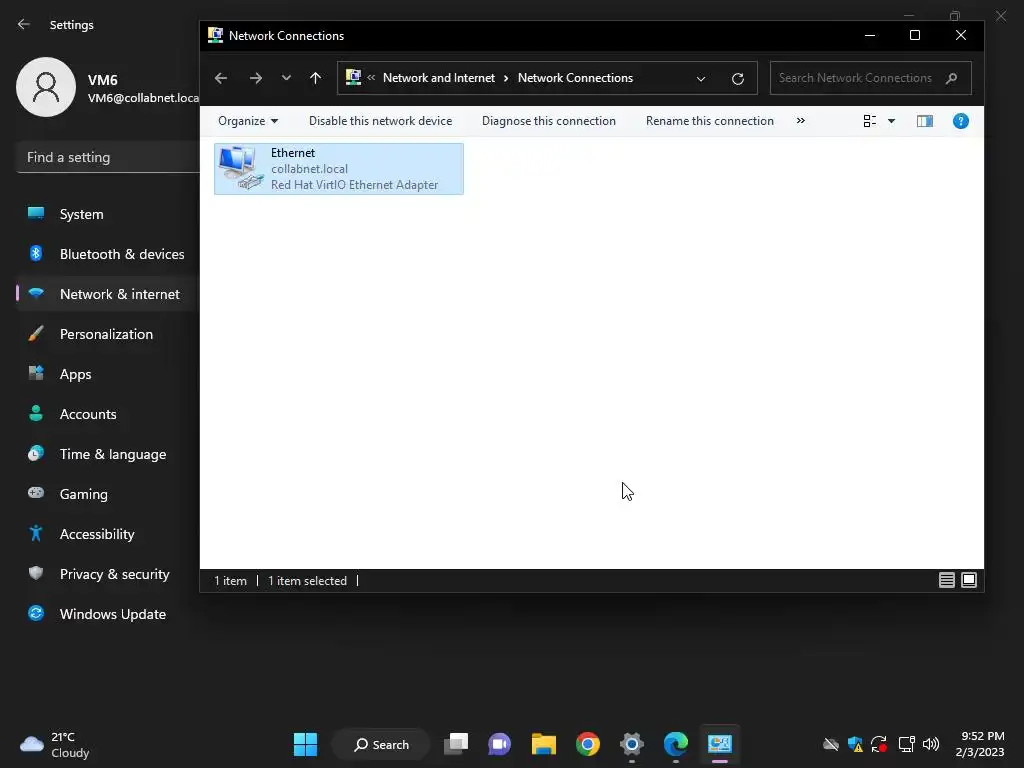The width and height of the screenshot is (1024, 768).
Task: Click the address bar location icon
Action: click(353, 78)
